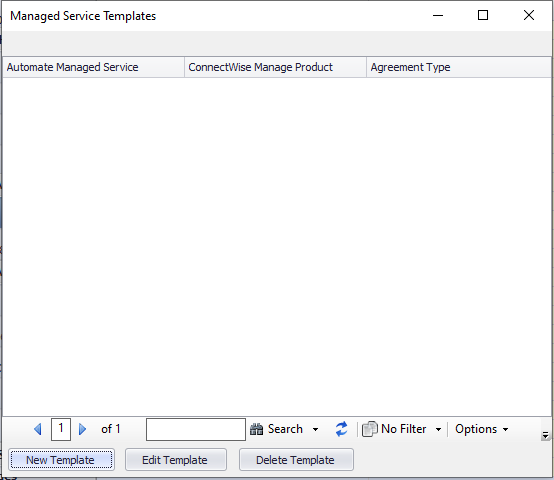The height and width of the screenshot is (480, 554).
Task: Click the No Filter copy-pages icon
Action: (370, 429)
